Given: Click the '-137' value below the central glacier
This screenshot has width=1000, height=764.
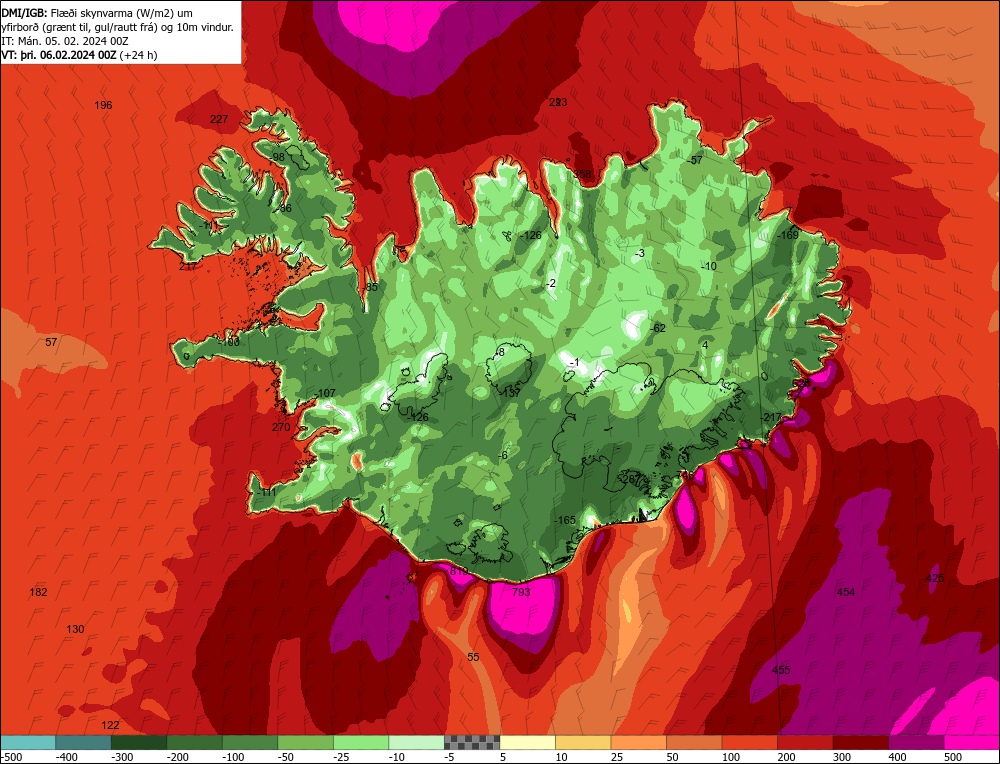Looking at the screenshot, I should point(510,393).
